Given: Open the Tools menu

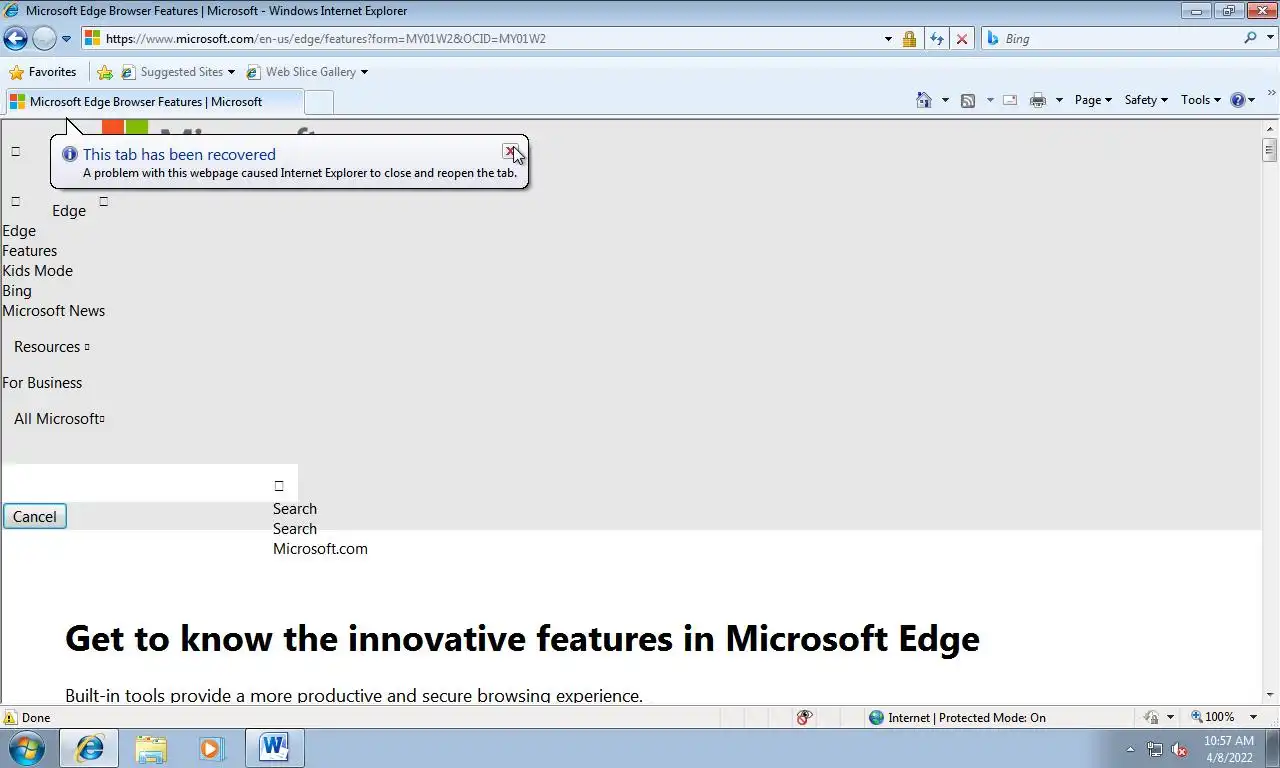Looking at the screenshot, I should 1200,100.
